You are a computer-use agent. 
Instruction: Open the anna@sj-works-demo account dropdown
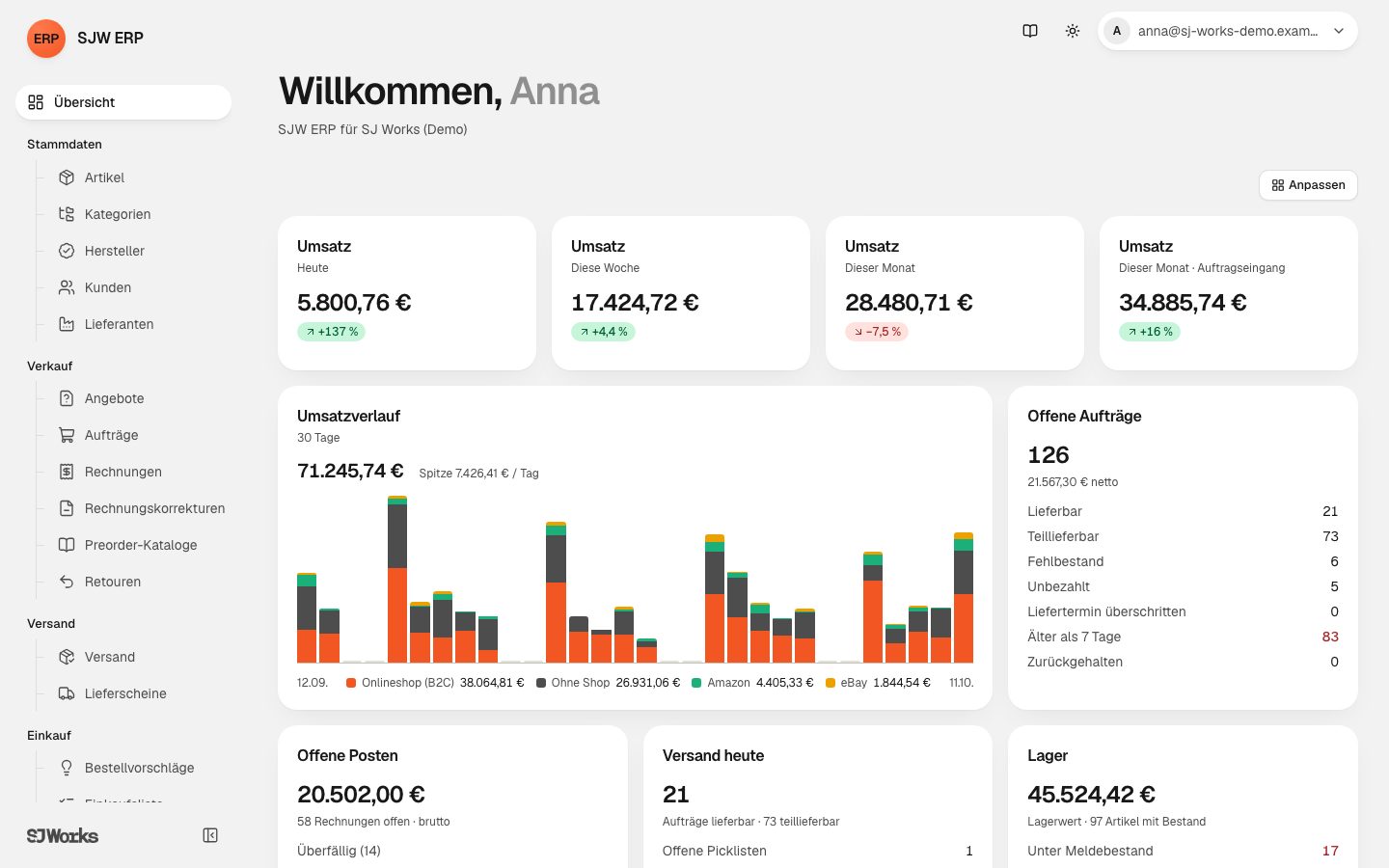pos(1228,31)
